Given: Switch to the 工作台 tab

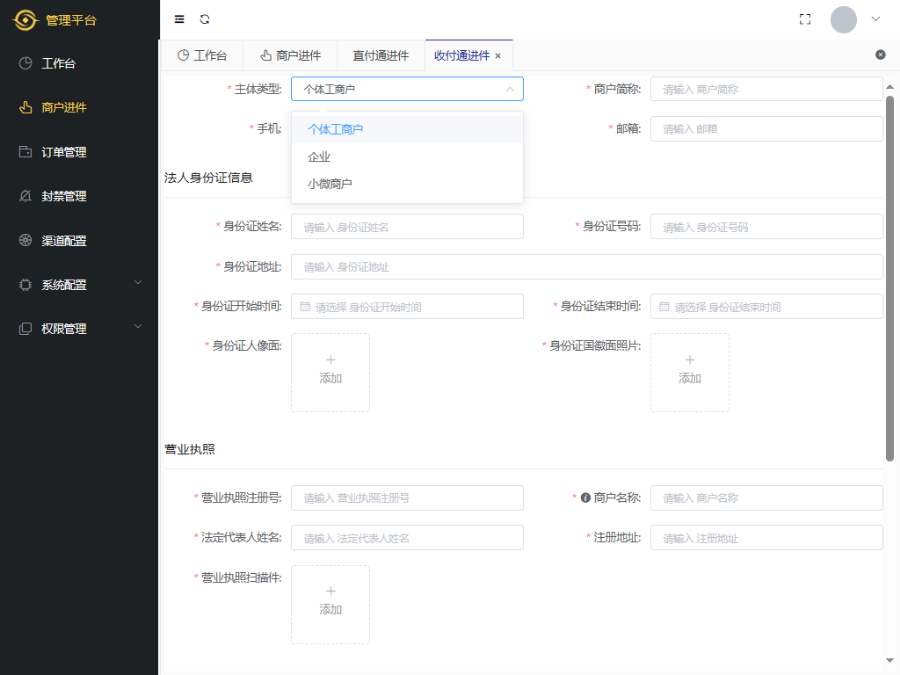Looking at the screenshot, I should [202, 56].
